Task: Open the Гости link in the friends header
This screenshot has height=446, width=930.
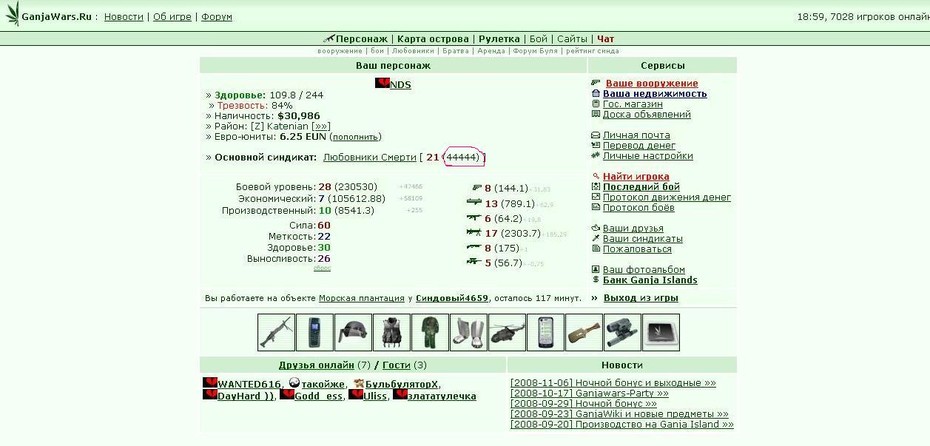Action: tap(396, 365)
